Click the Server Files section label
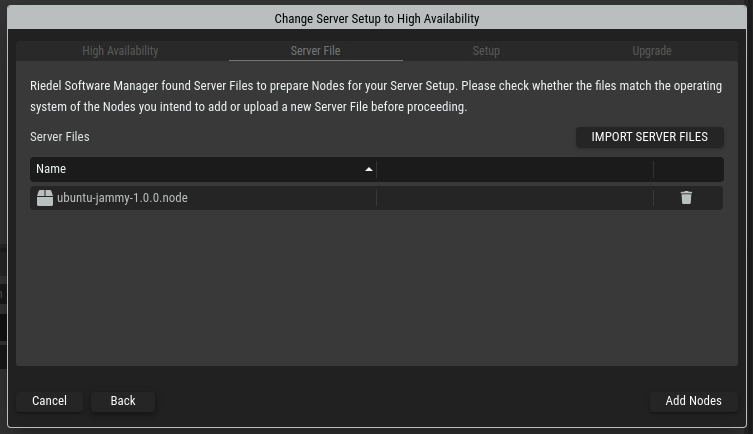 [60, 137]
